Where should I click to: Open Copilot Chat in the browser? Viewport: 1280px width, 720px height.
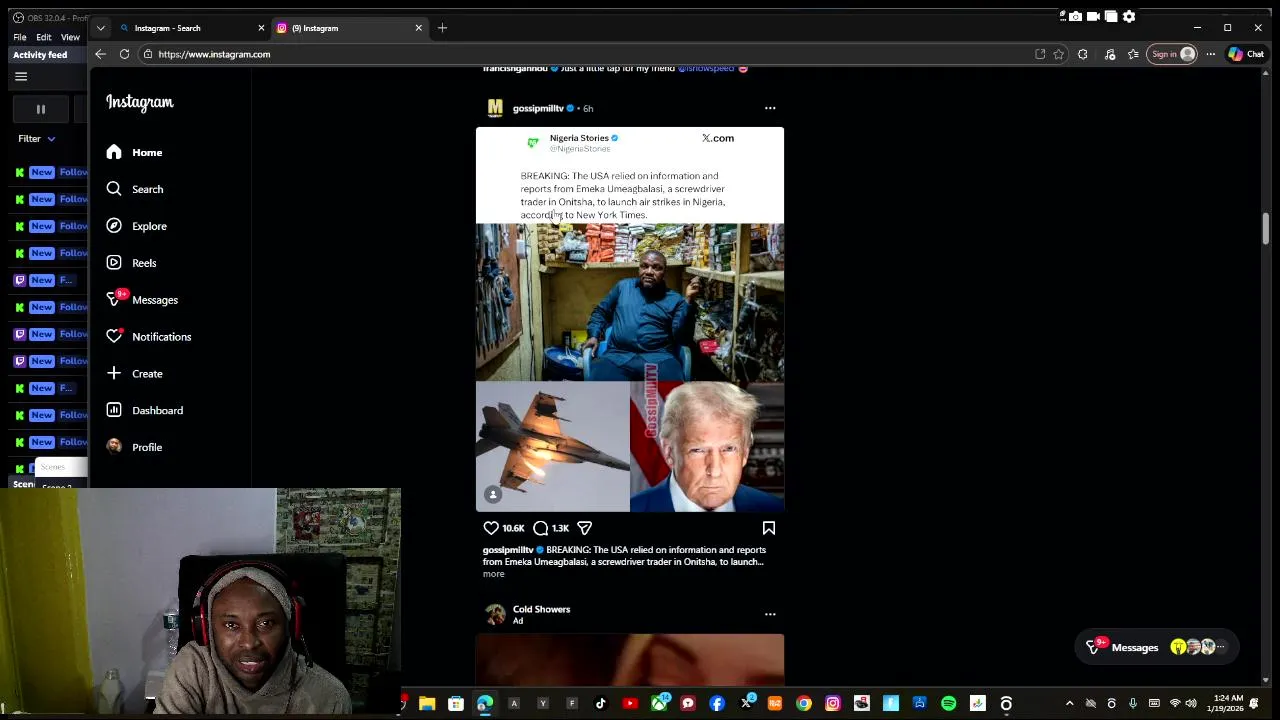pyautogui.click(x=1246, y=54)
